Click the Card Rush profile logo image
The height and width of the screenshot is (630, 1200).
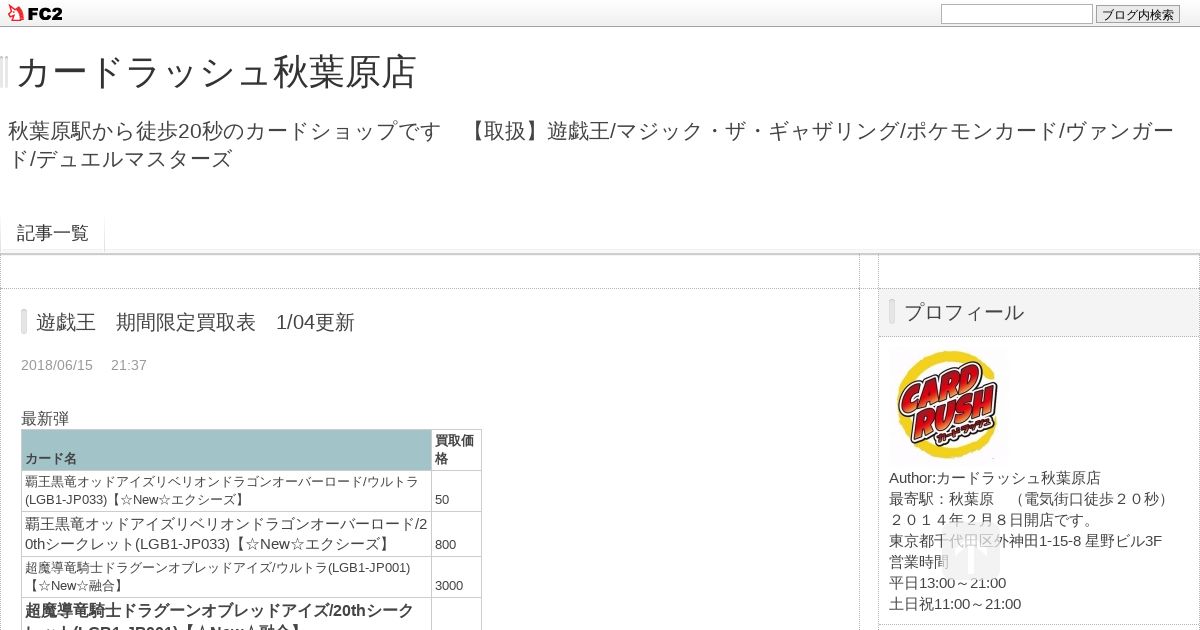[x=946, y=404]
